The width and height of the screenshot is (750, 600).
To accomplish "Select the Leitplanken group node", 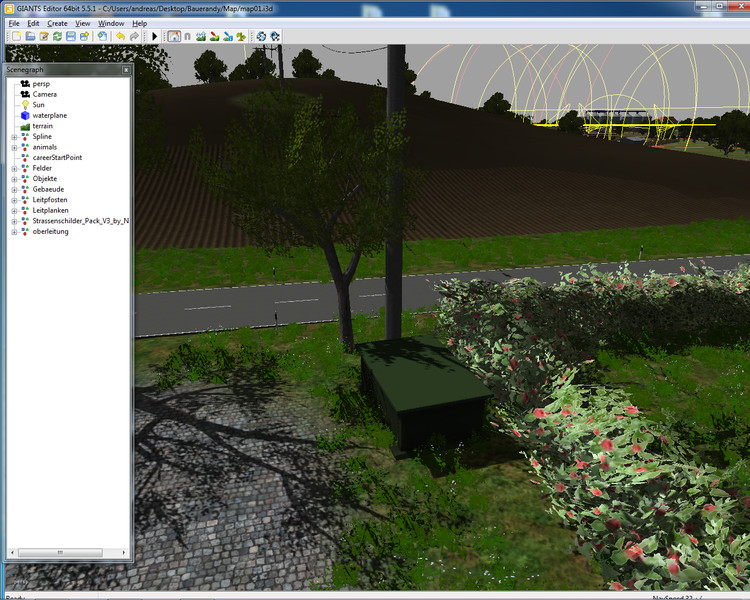I will [50, 210].
